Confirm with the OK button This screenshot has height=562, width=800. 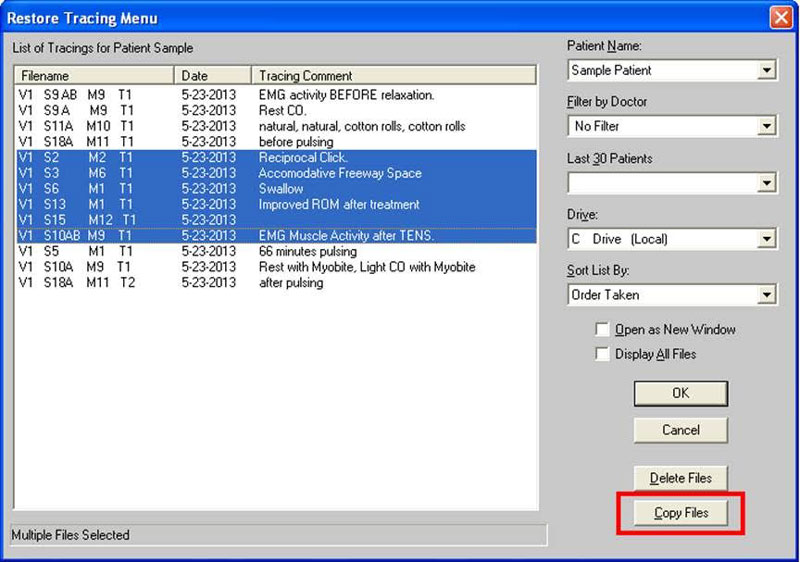coord(680,393)
